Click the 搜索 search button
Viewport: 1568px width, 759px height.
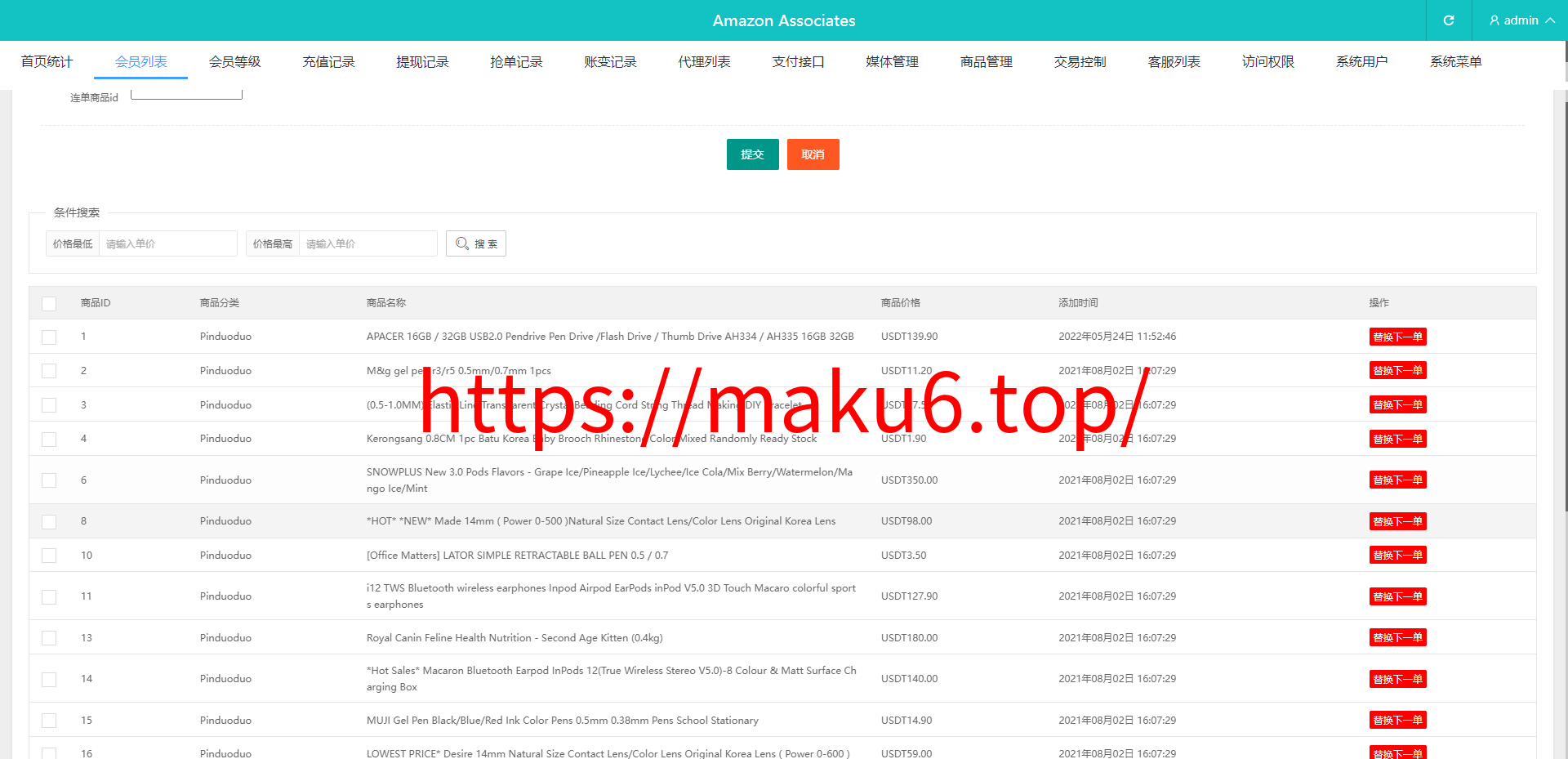476,243
